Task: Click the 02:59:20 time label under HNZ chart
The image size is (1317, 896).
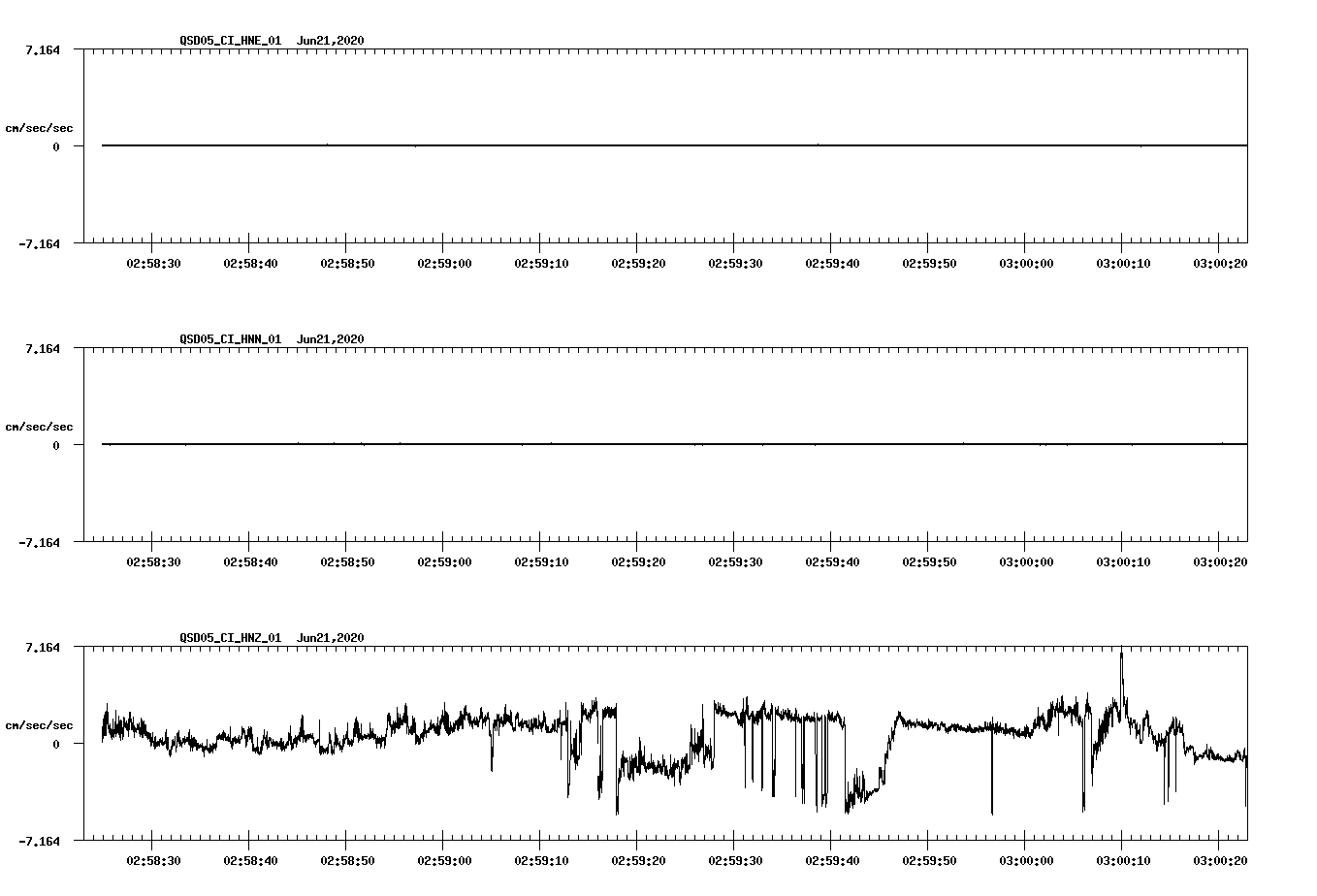Action: 638,860
